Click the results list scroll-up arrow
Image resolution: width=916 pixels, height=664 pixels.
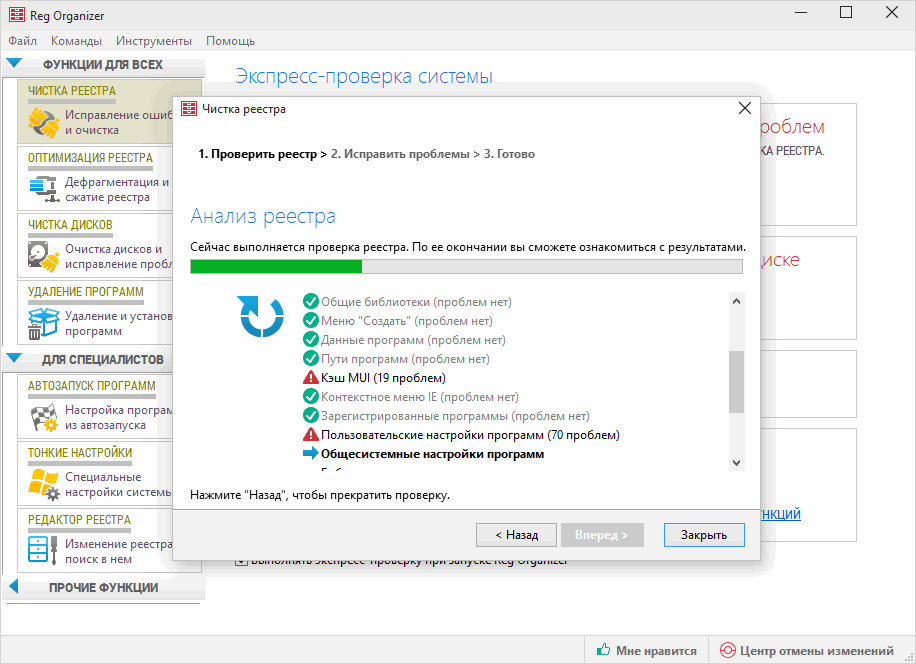click(x=736, y=301)
